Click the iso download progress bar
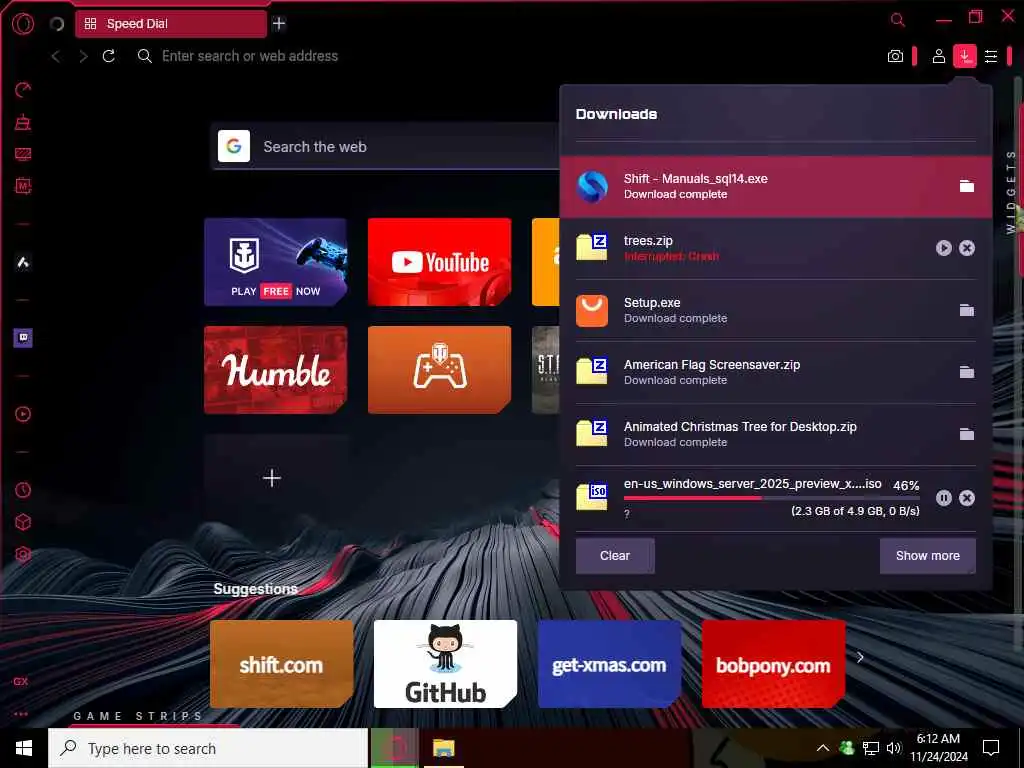This screenshot has height=768, width=1024. [771, 498]
